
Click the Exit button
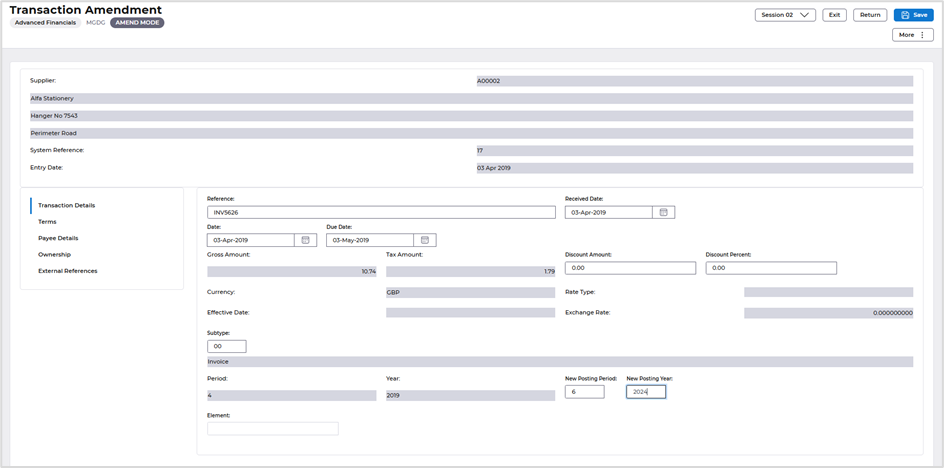click(834, 15)
